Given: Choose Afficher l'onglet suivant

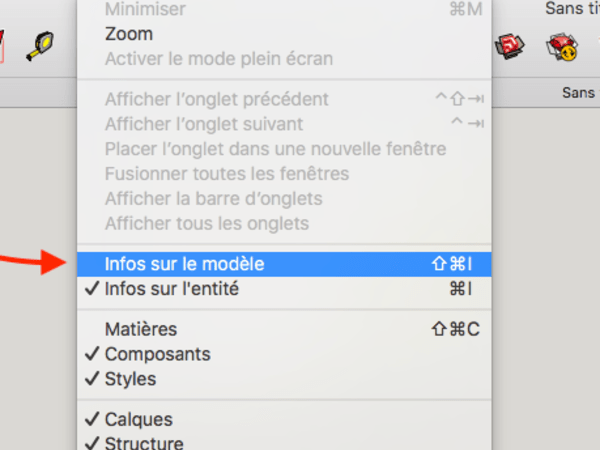Looking at the screenshot, I should click(x=204, y=124).
